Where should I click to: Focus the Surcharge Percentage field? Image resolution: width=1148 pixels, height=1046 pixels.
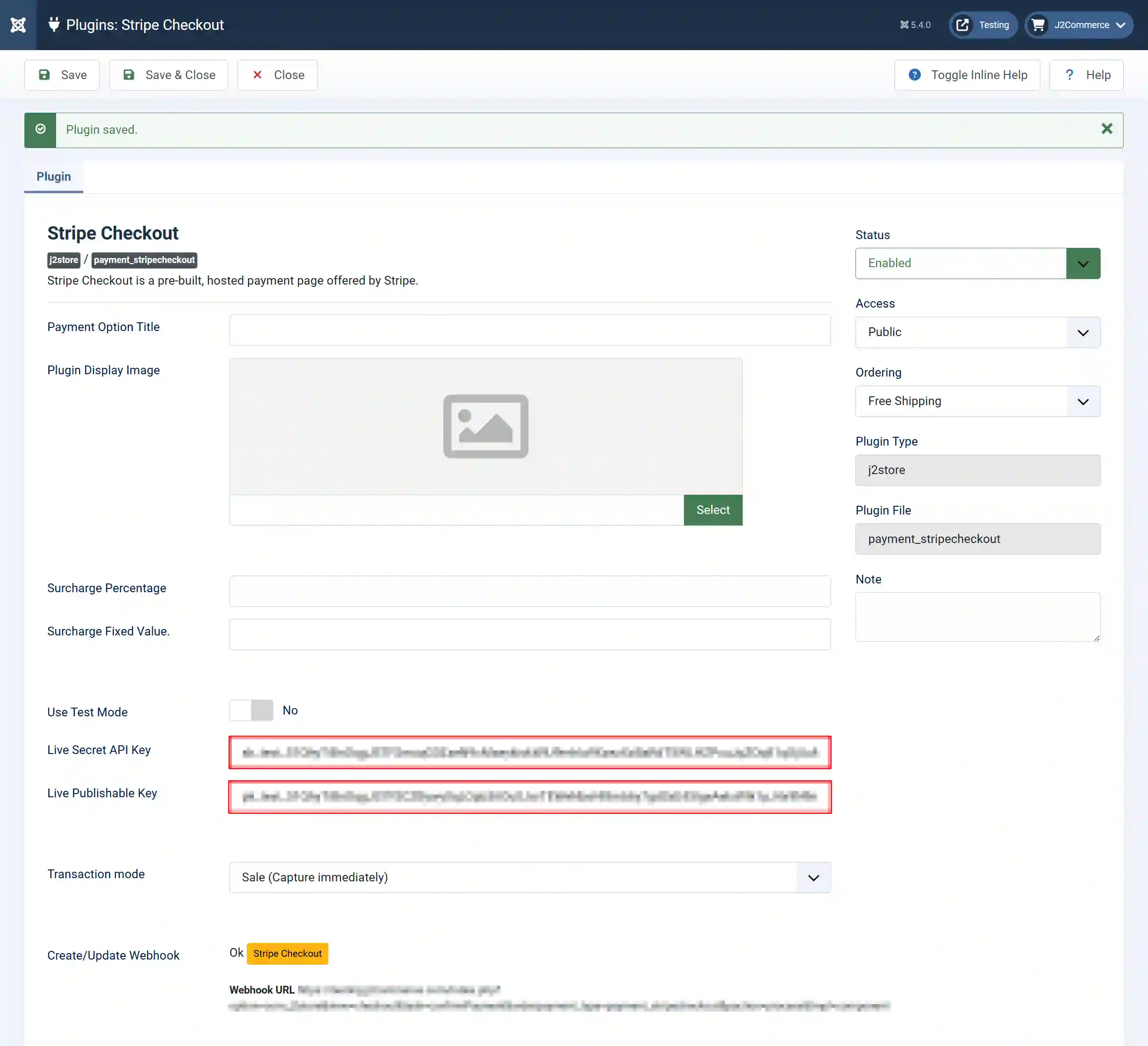click(x=529, y=591)
